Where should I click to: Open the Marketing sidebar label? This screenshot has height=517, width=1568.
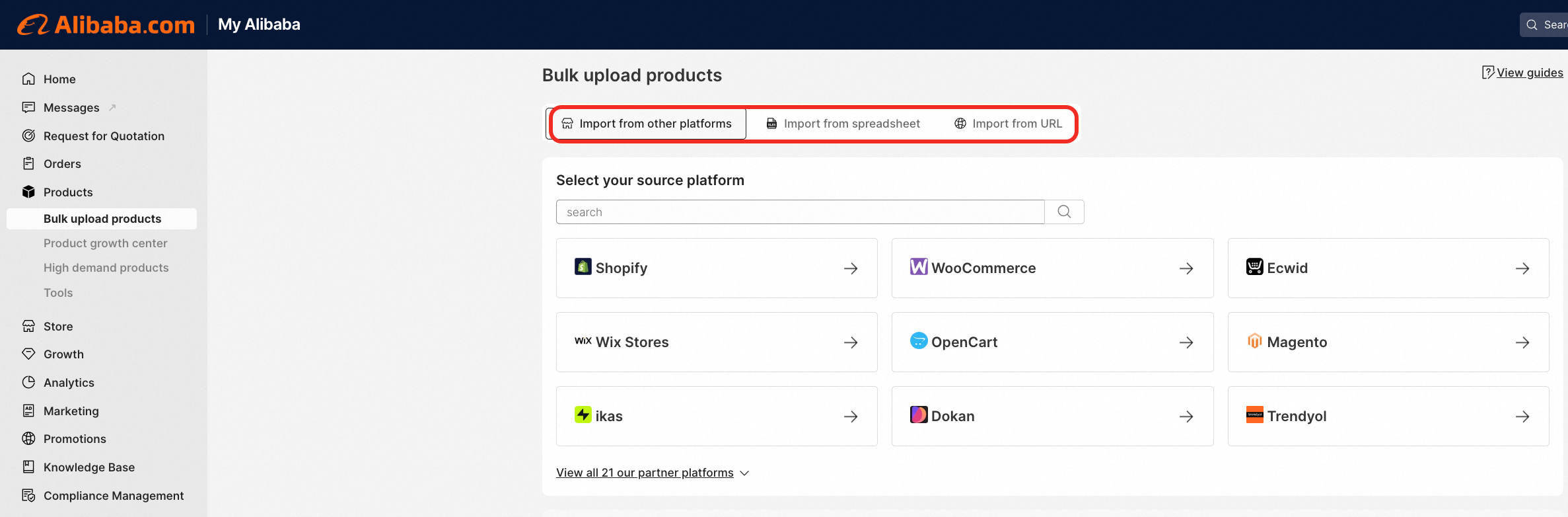(x=71, y=411)
